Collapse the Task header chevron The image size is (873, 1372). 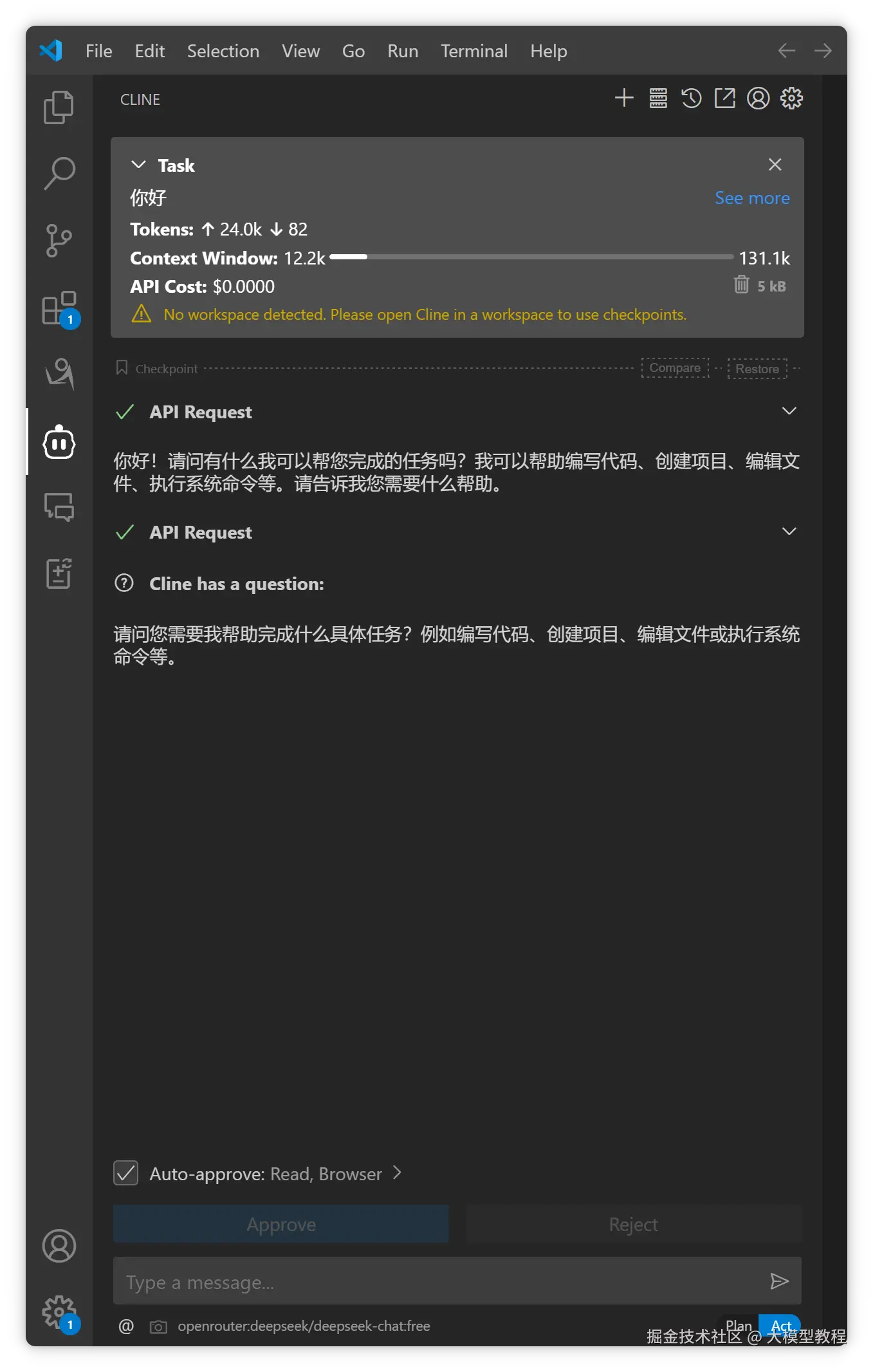[x=138, y=165]
